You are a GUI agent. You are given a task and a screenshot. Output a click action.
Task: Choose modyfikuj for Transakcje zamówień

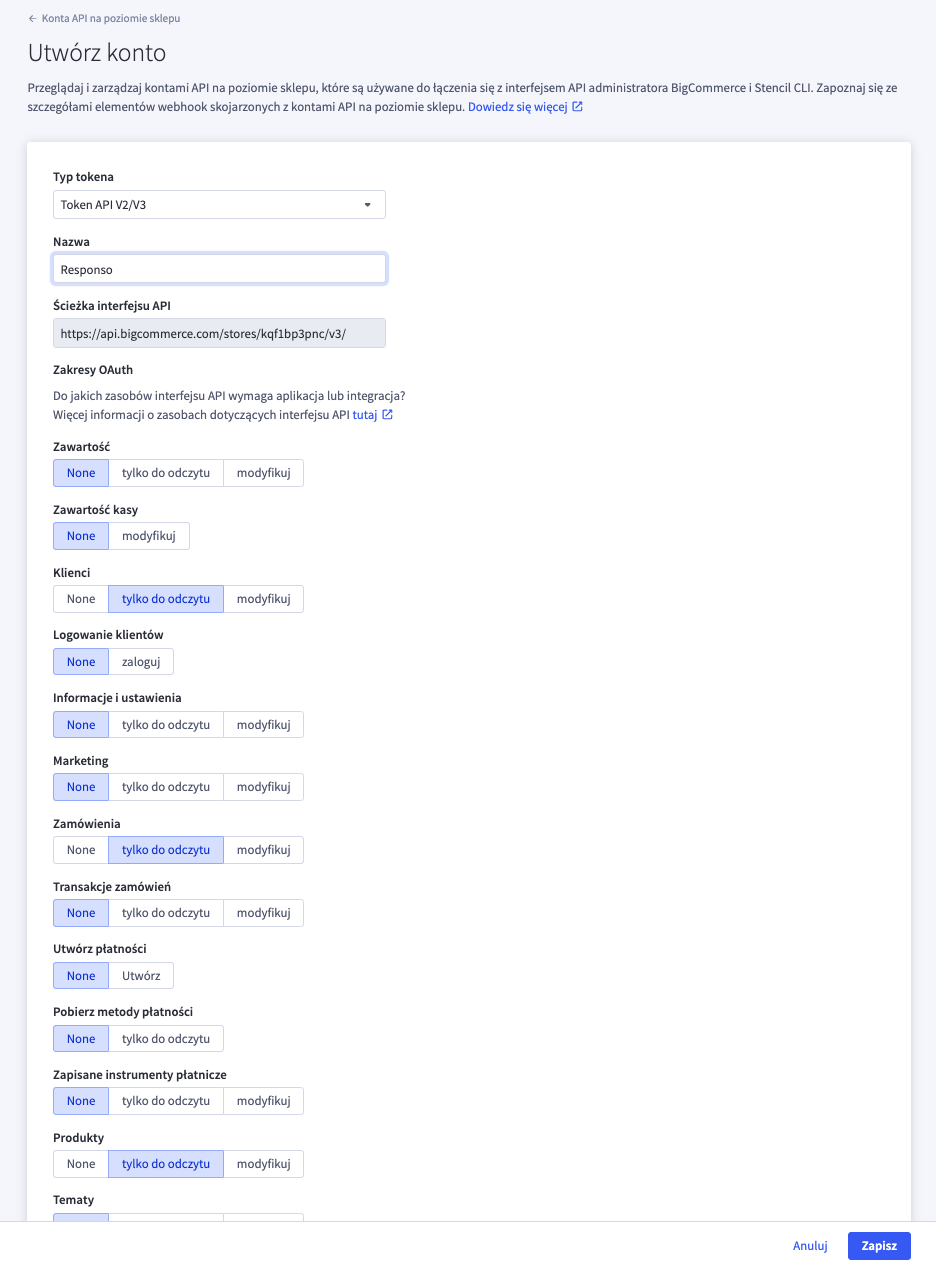[x=263, y=913]
